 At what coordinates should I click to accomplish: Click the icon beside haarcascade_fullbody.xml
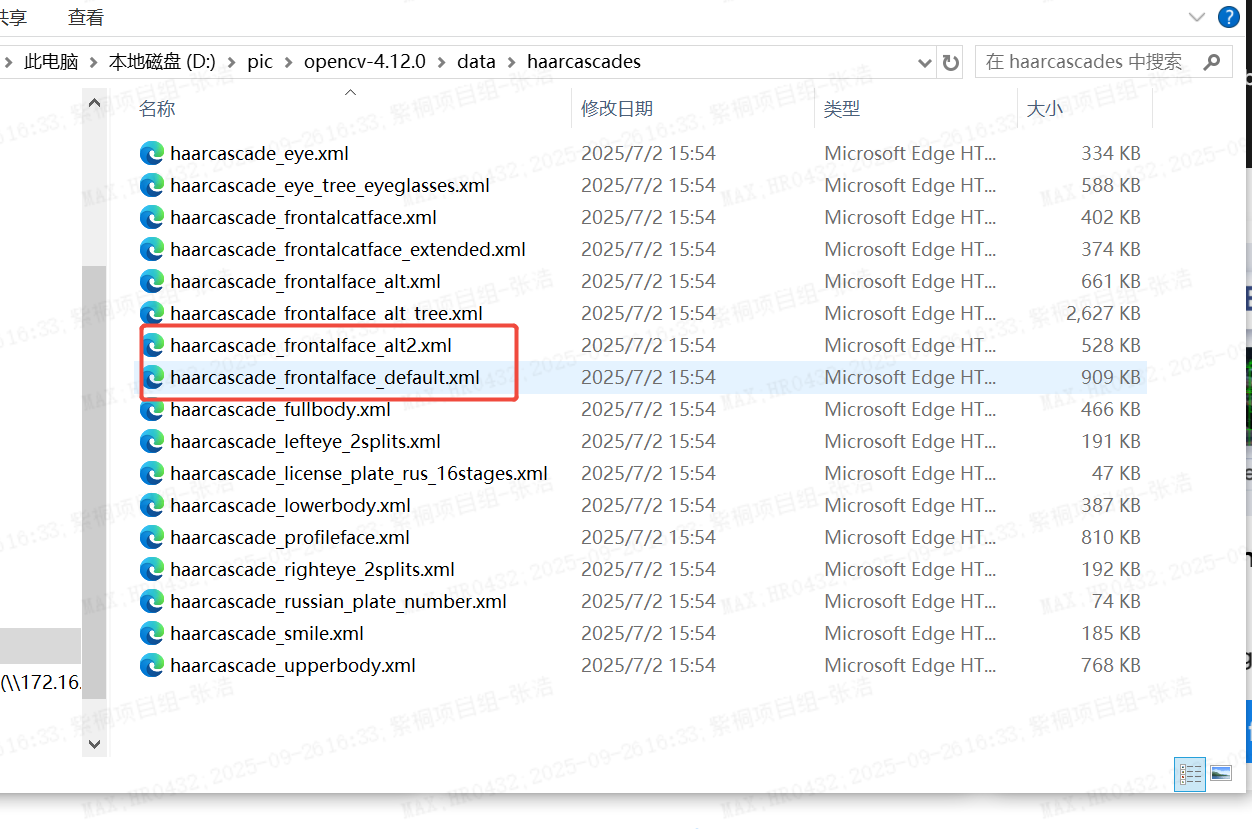(x=152, y=409)
